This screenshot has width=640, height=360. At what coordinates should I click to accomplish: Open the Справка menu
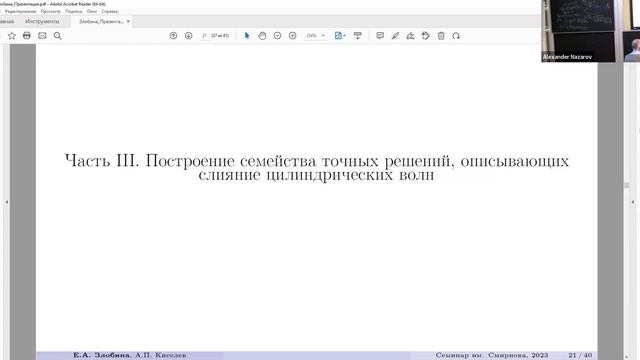[x=109, y=11]
